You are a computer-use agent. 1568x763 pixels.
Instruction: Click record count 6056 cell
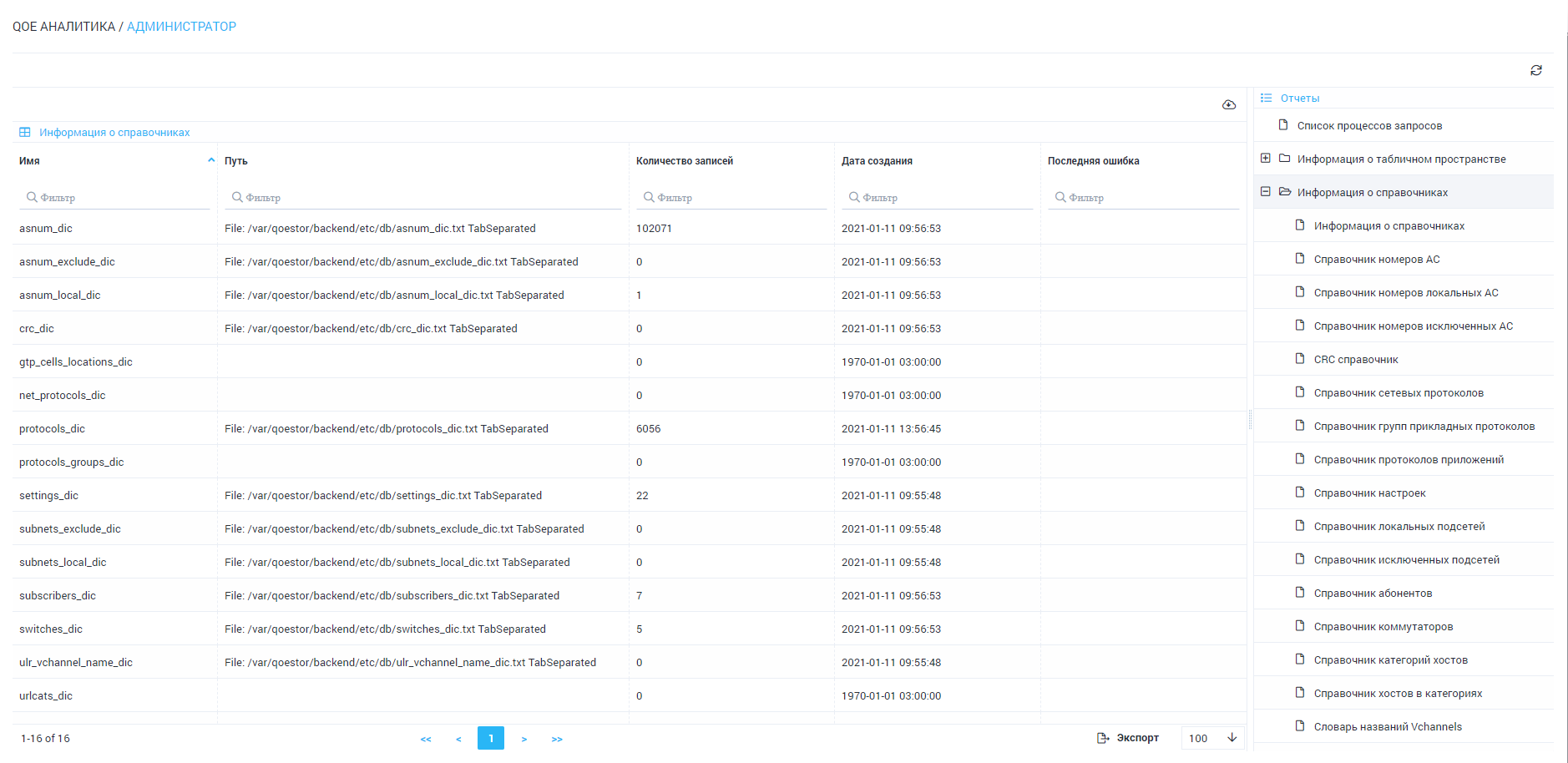tap(648, 428)
